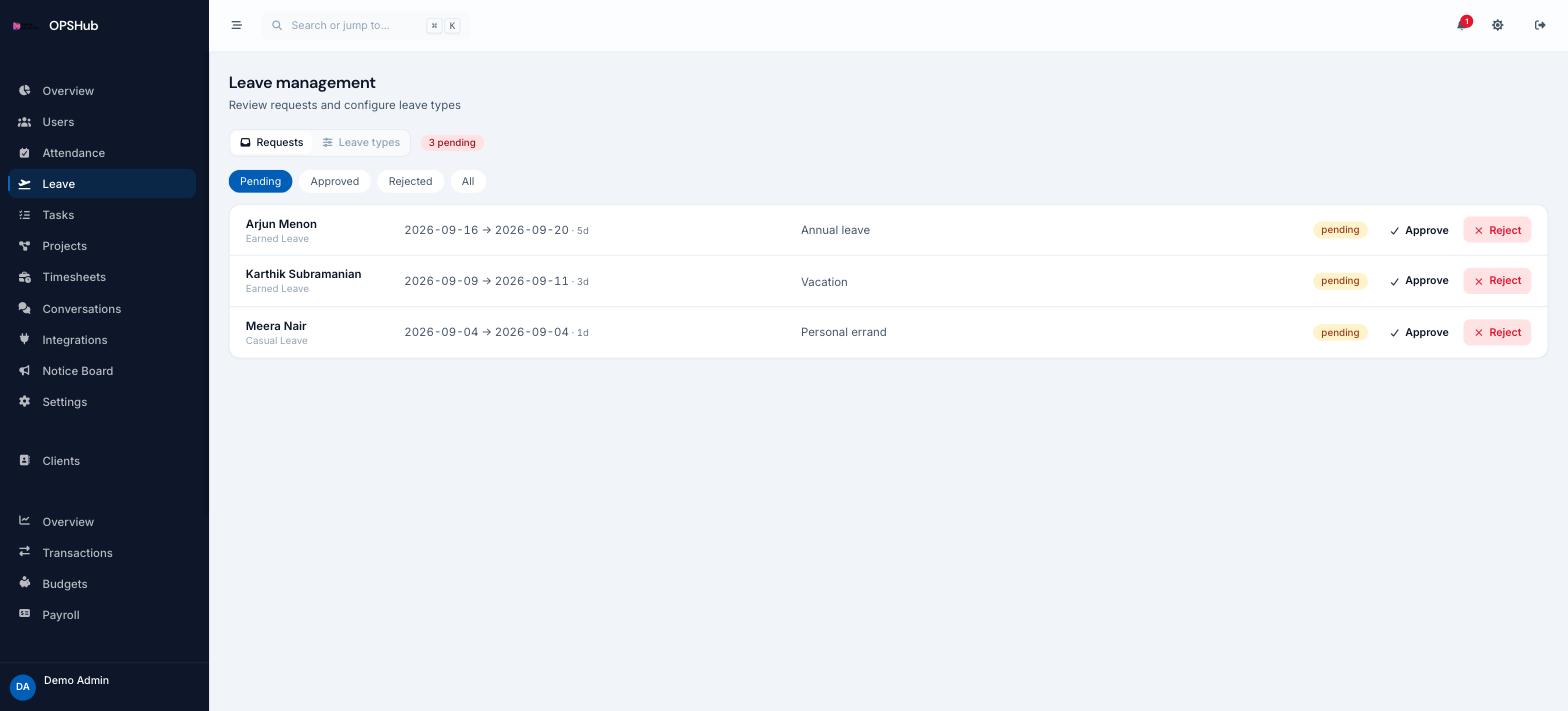Click the Users sidebar icon
The width and height of the screenshot is (1568, 711).
tap(24, 121)
